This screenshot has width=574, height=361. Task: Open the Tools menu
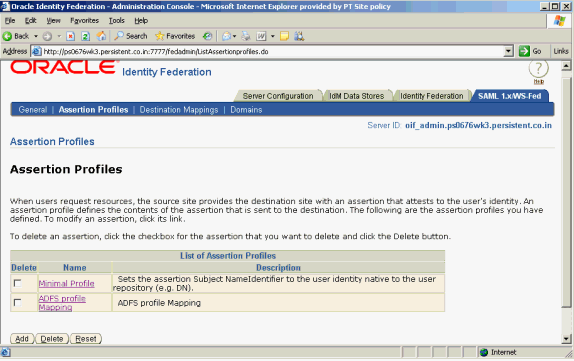pos(116,21)
